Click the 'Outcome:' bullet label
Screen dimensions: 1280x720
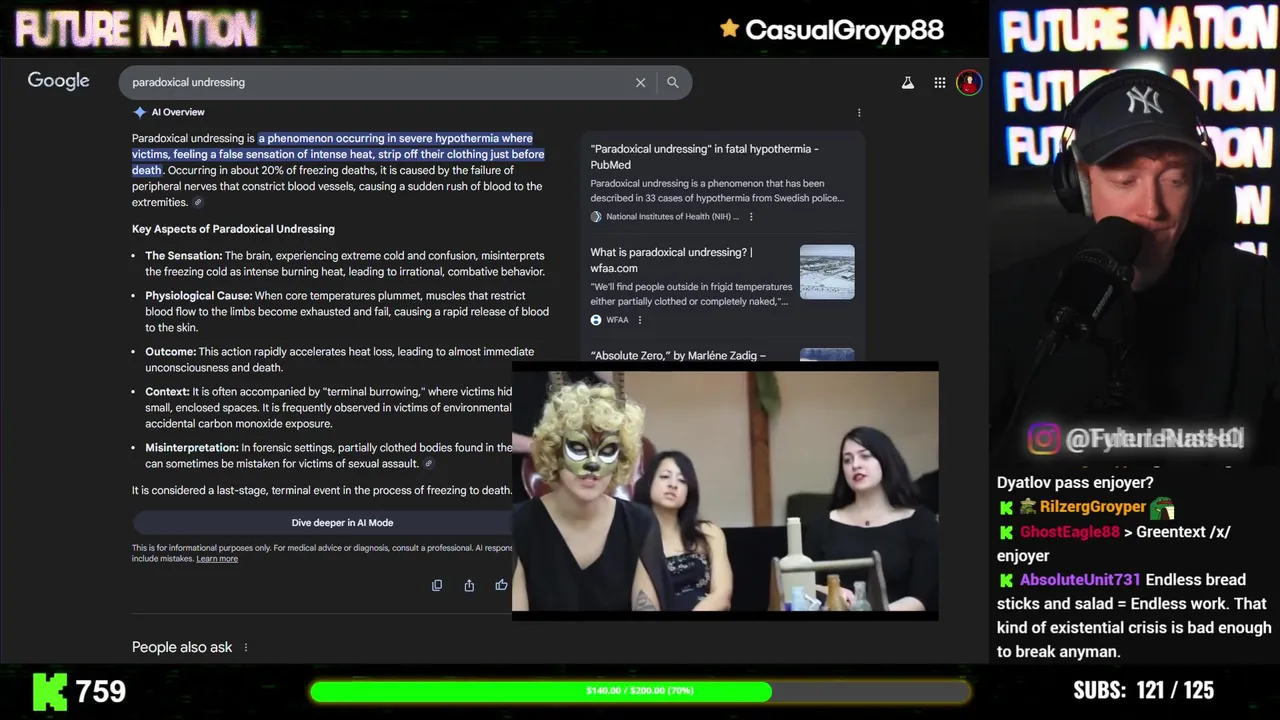(x=170, y=352)
